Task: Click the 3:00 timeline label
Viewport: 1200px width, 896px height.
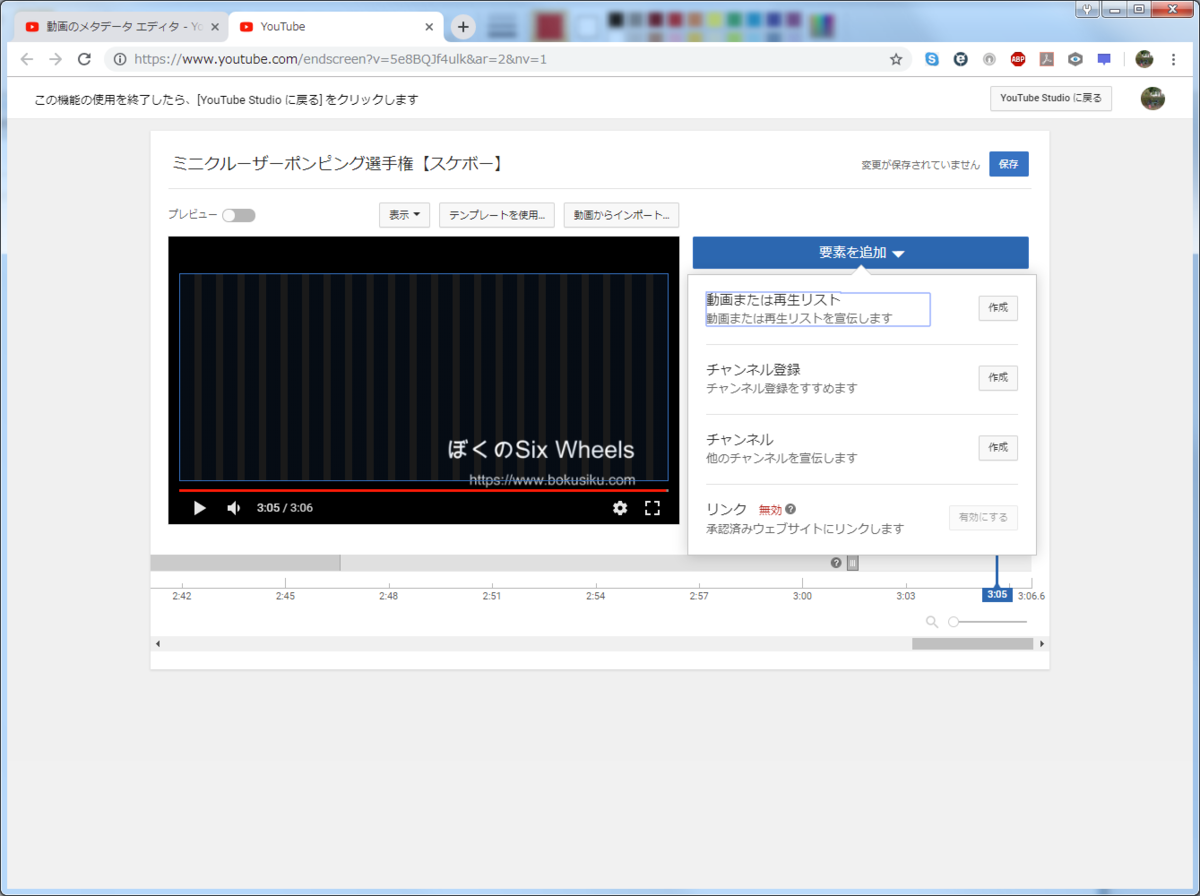Action: [802, 596]
